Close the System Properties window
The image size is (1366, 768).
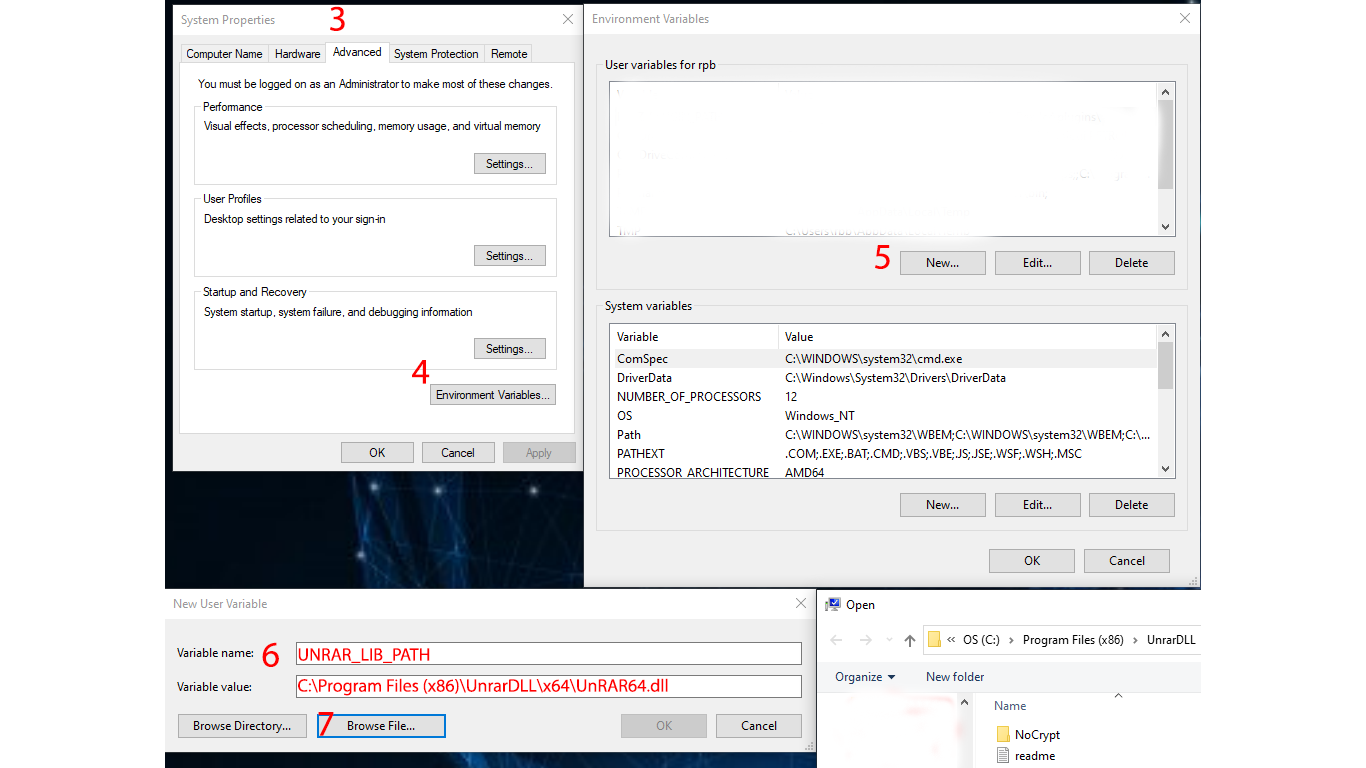[x=568, y=19]
